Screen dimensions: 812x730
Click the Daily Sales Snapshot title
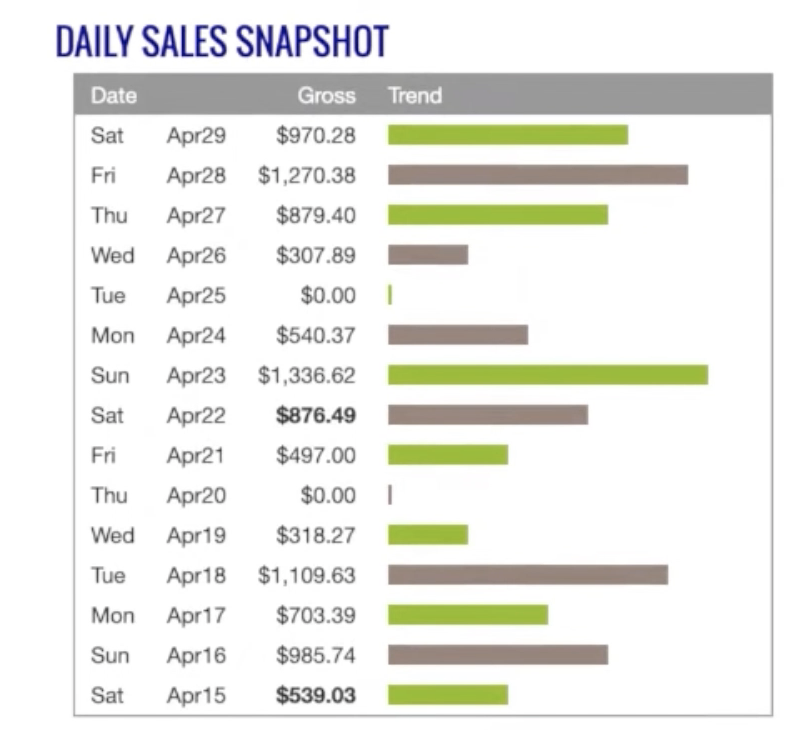pyautogui.click(x=221, y=42)
